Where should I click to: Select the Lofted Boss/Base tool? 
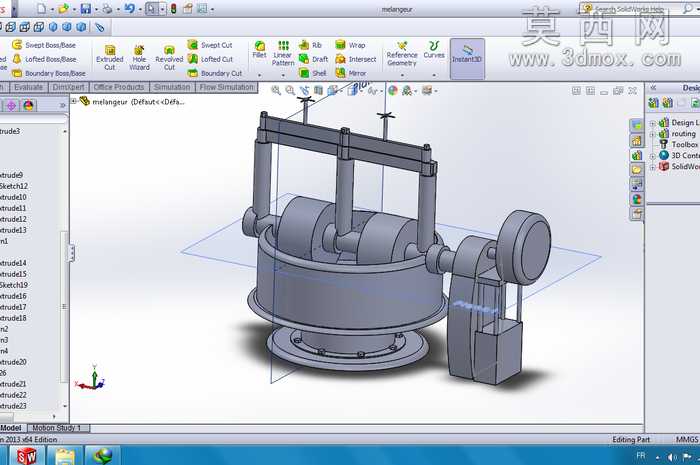pyautogui.click(x=44, y=59)
